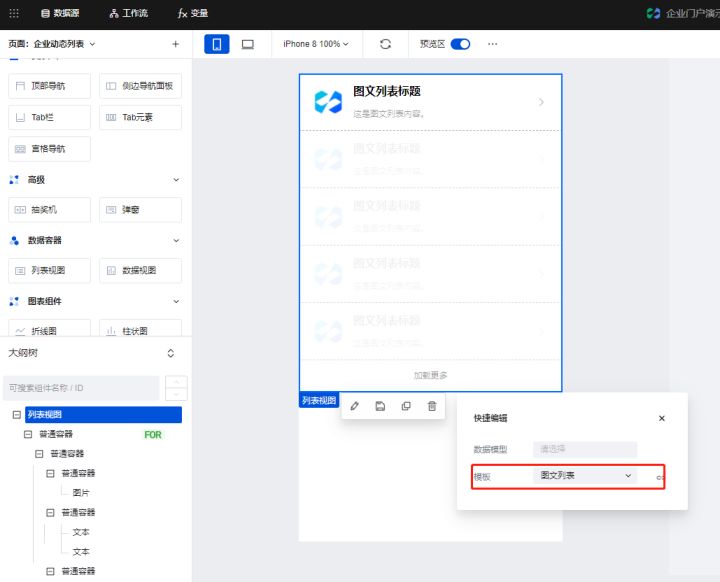The height and width of the screenshot is (582, 720).
Task: Select the 折线图 component
Action: click(x=50, y=328)
